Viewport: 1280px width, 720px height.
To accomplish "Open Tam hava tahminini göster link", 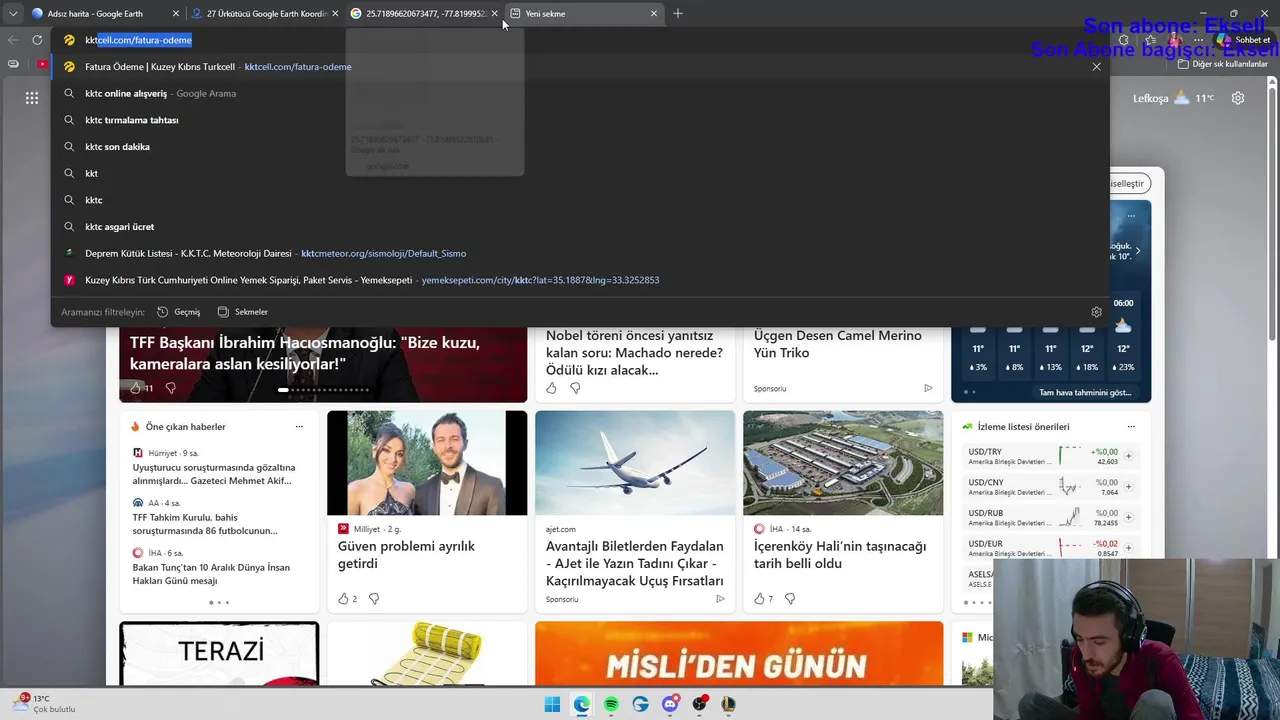I will pos(1085,393).
